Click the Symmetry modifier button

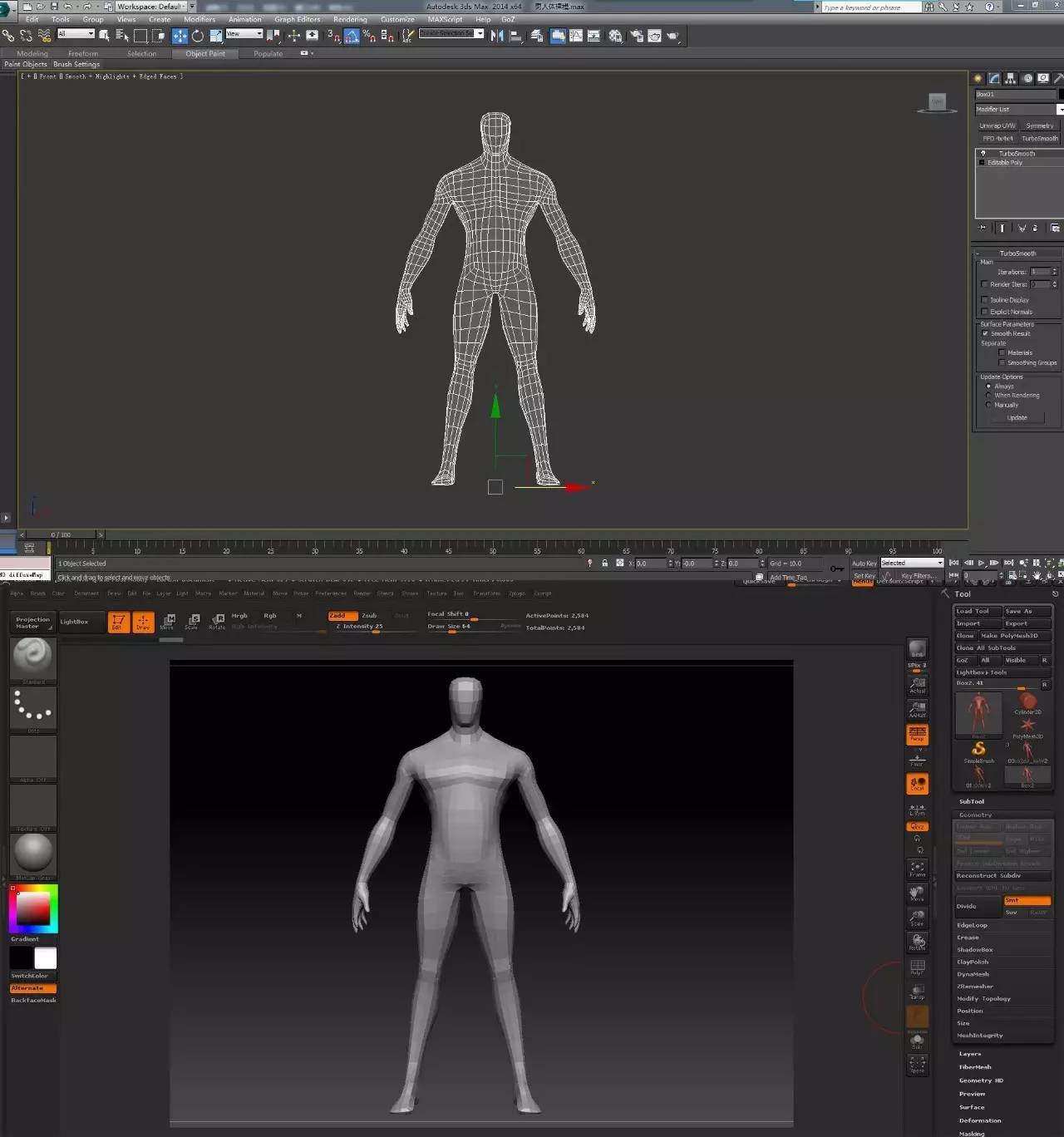(1040, 126)
